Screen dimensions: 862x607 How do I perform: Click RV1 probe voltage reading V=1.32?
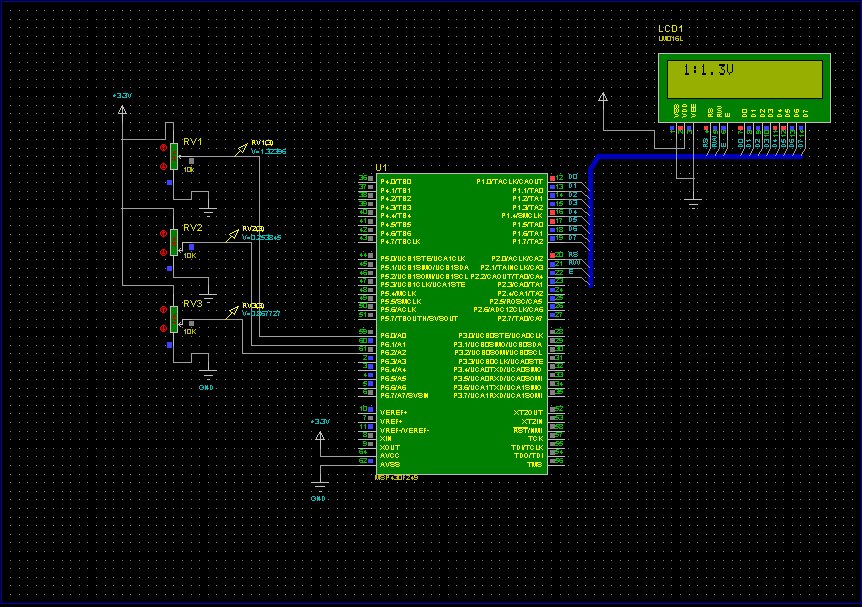[268, 151]
